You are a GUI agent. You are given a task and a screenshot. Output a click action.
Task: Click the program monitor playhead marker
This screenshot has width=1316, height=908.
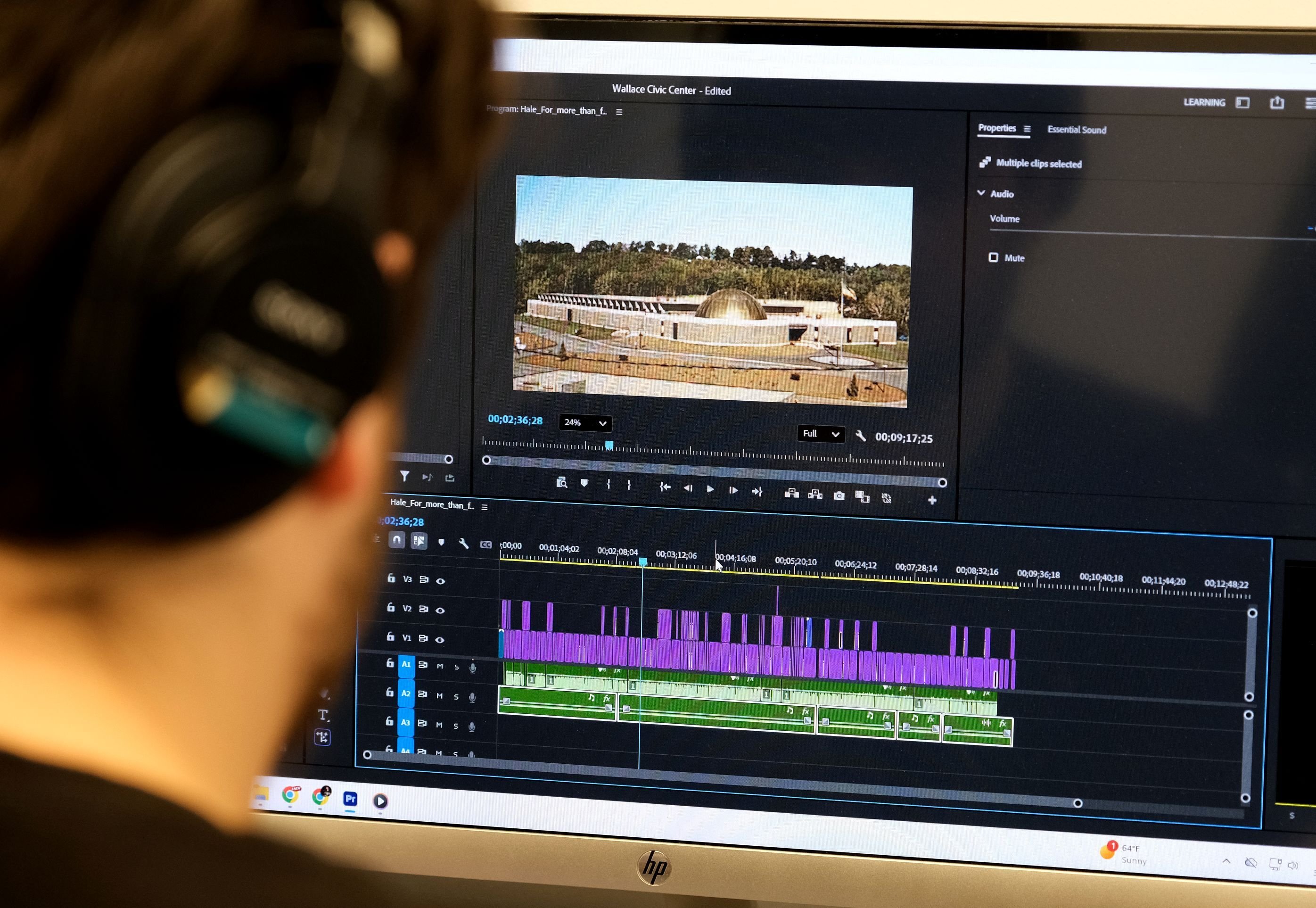[x=609, y=445]
